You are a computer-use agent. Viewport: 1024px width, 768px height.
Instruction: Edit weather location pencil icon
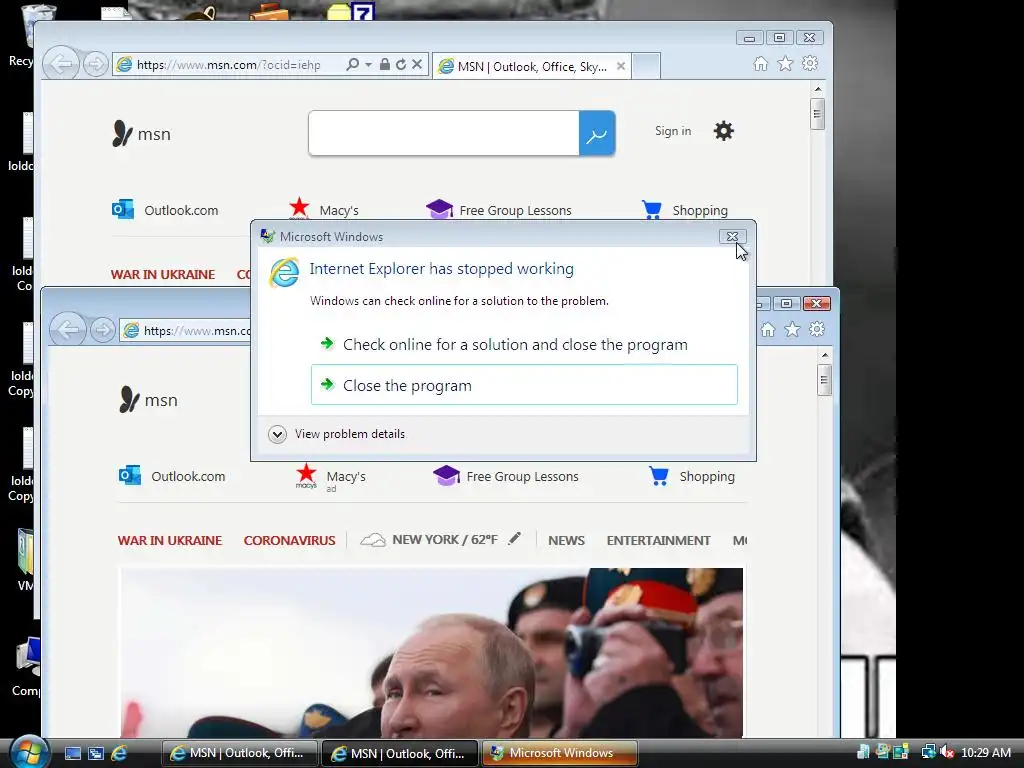point(515,538)
